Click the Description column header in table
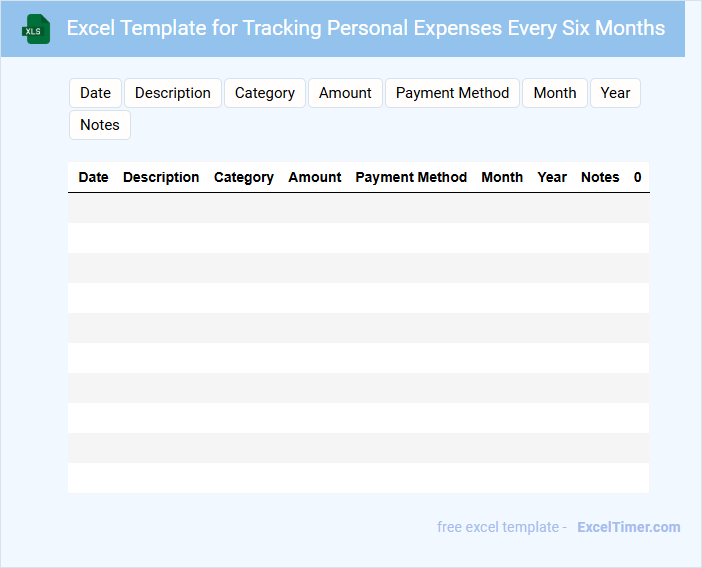The image size is (702, 568). (161, 177)
